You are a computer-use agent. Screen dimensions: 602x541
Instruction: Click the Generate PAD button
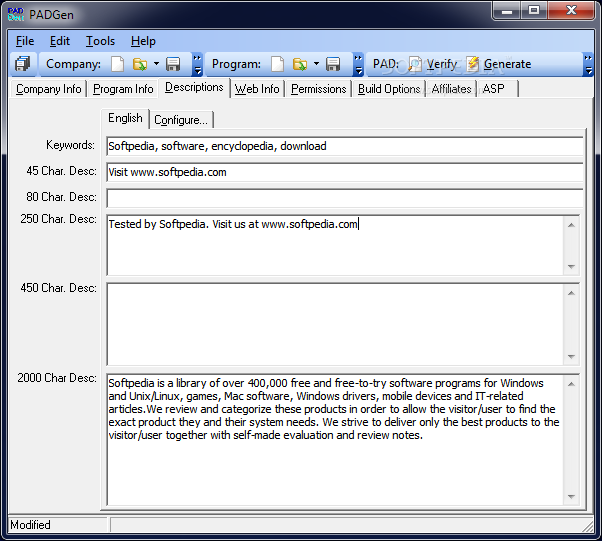(x=499, y=64)
